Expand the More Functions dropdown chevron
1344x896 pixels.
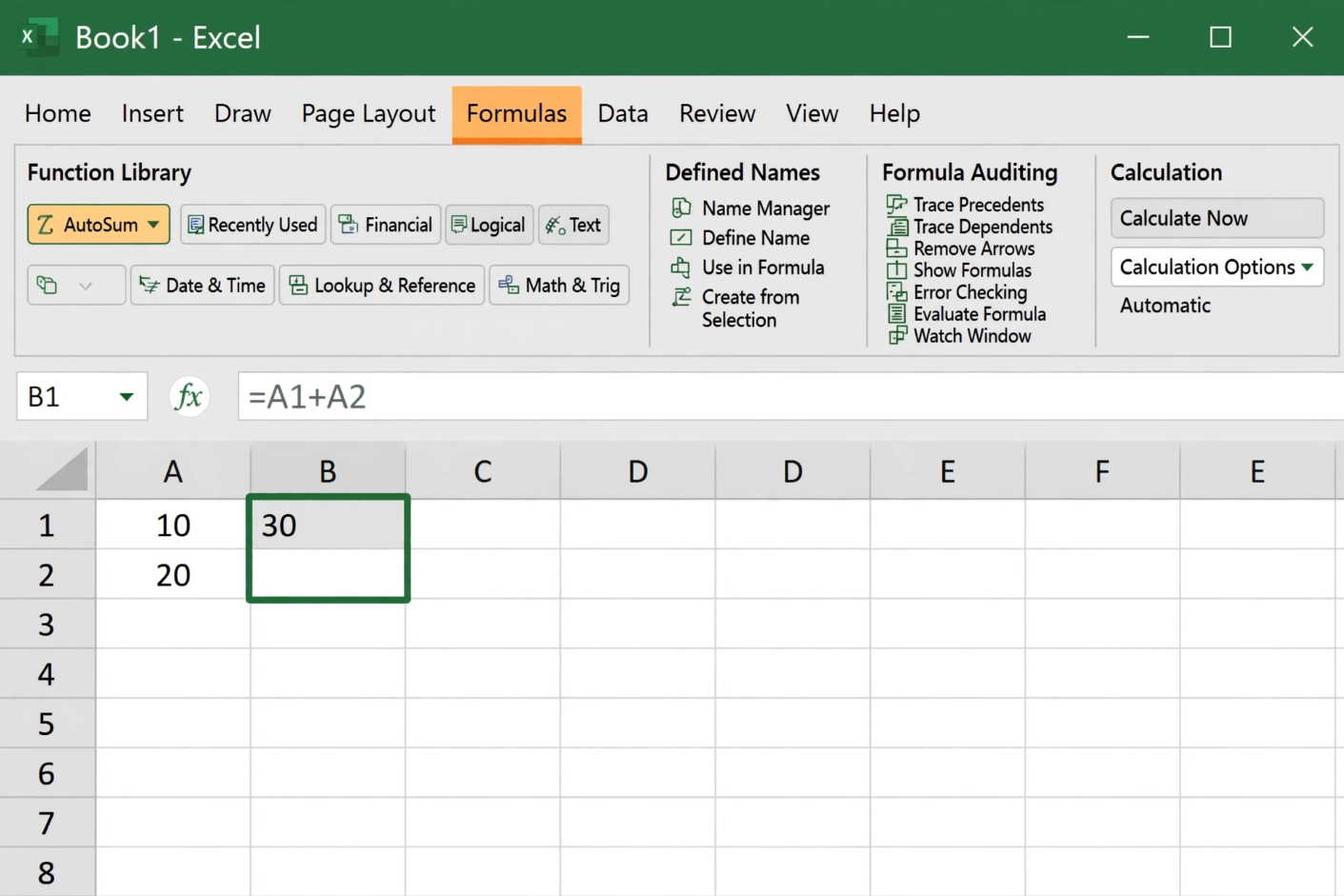click(85, 286)
